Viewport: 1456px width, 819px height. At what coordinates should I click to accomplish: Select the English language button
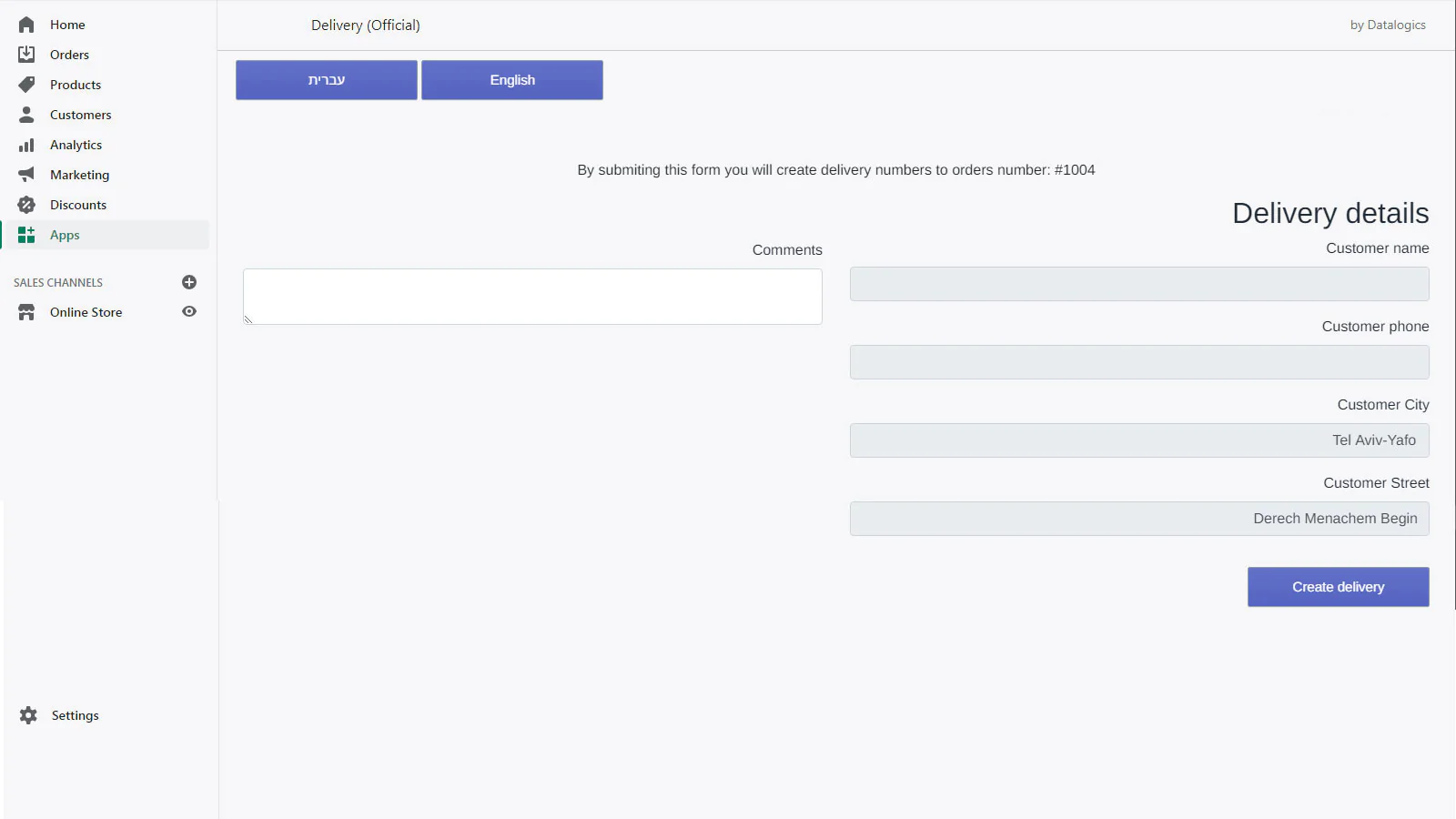pos(511,79)
